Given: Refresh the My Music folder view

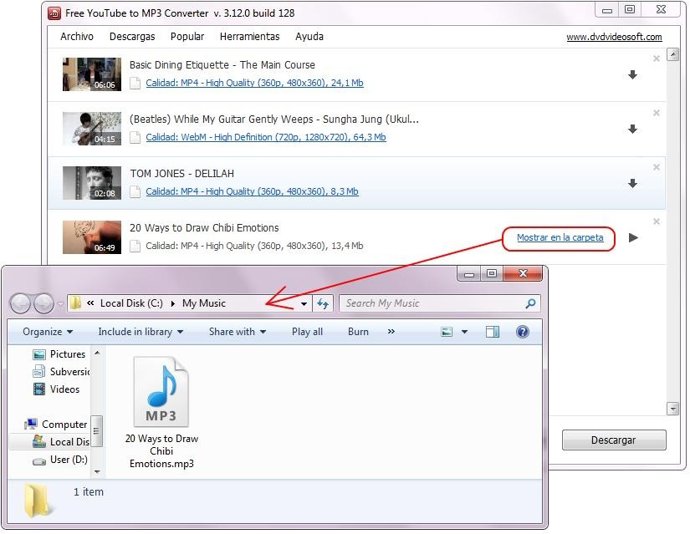Looking at the screenshot, I should tap(323, 303).
